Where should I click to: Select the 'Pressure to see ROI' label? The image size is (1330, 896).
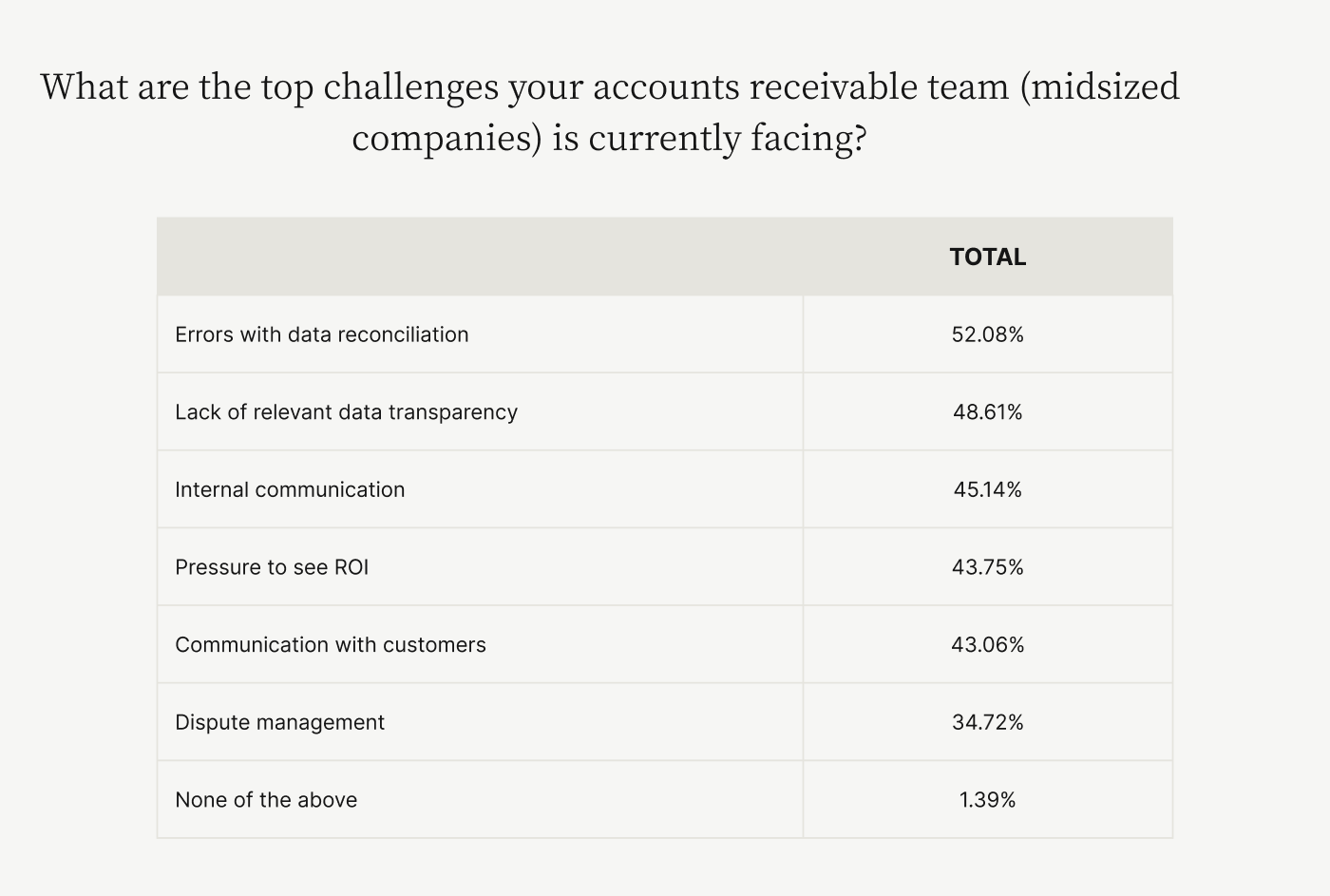272,567
